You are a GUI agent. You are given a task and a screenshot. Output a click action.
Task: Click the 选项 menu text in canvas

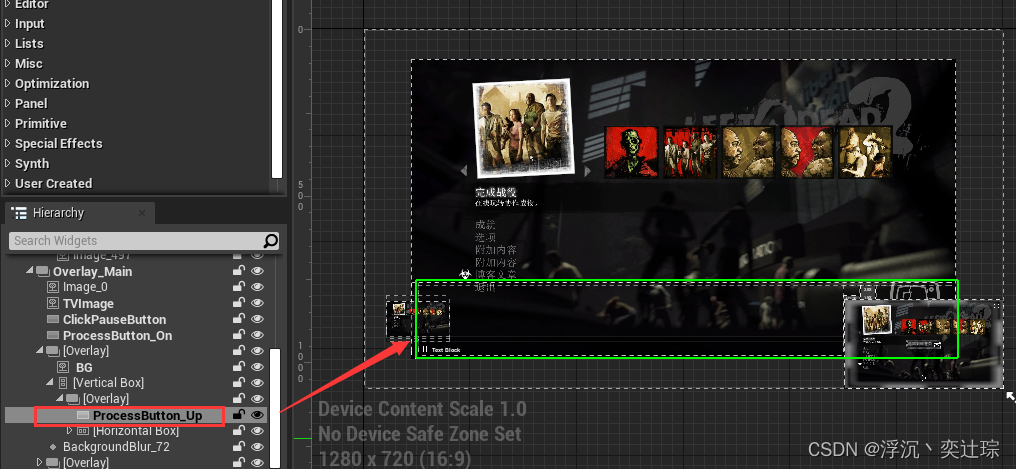coord(485,238)
